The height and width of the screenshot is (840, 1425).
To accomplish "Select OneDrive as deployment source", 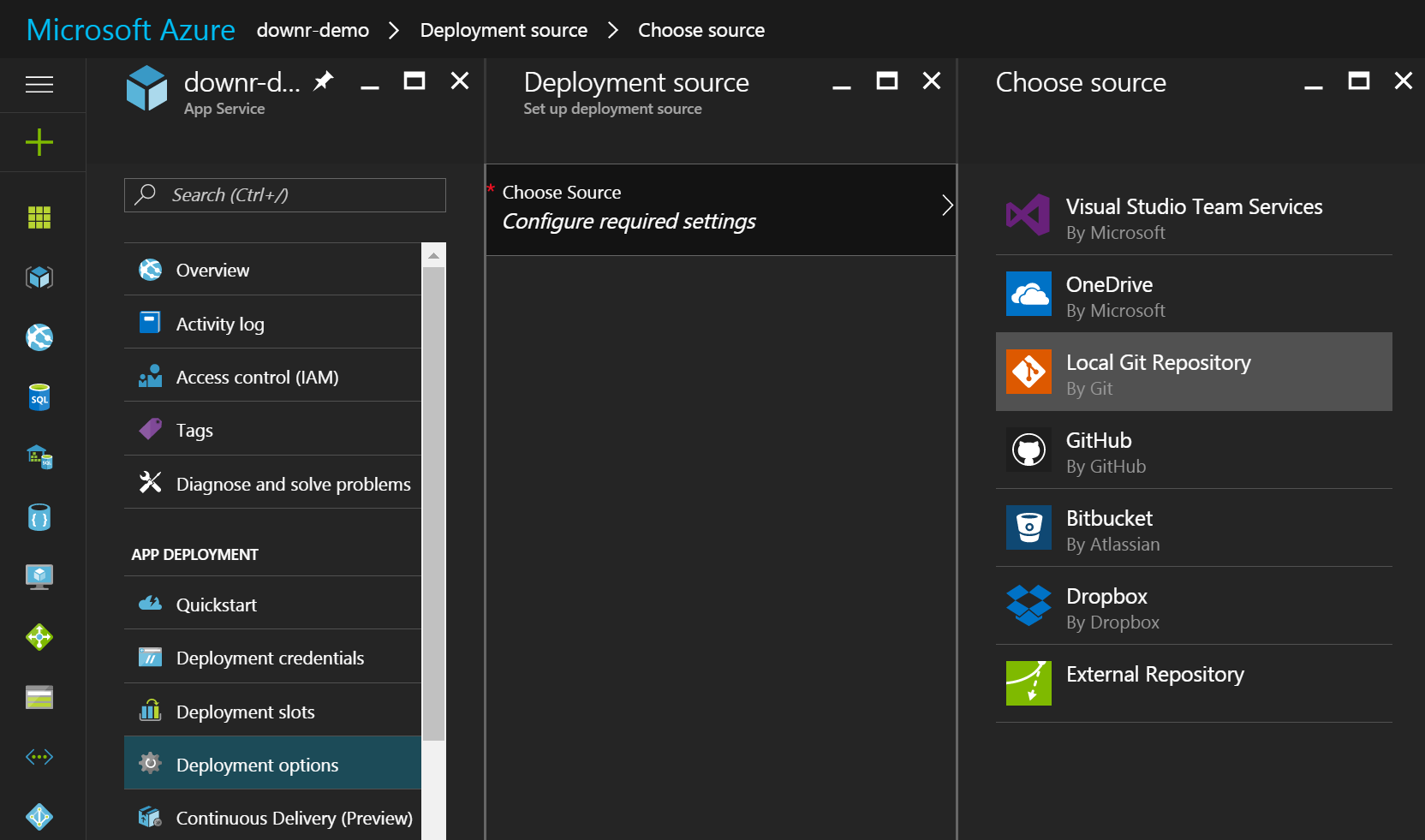I will 1194,294.
